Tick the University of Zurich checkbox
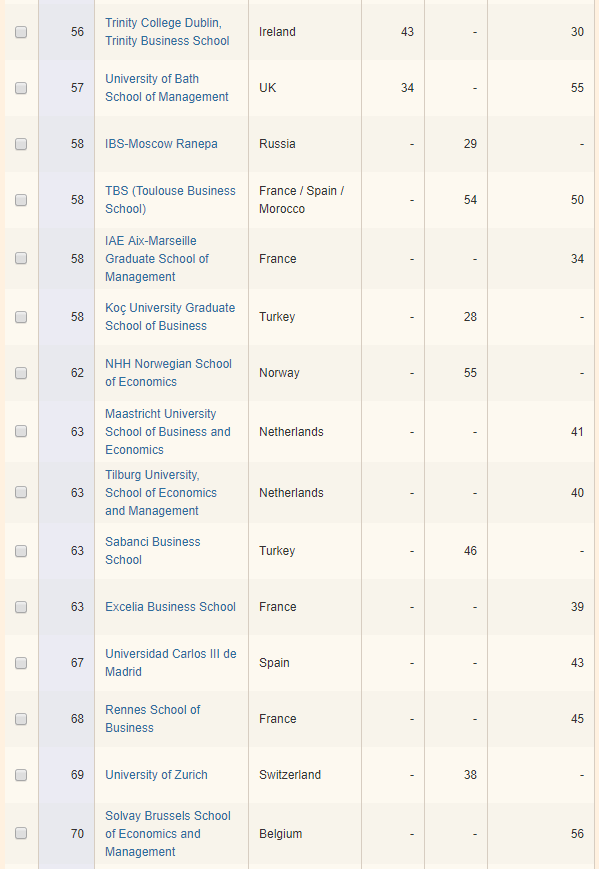The width and height of the screenshot is (599, 869). point(21,775)
